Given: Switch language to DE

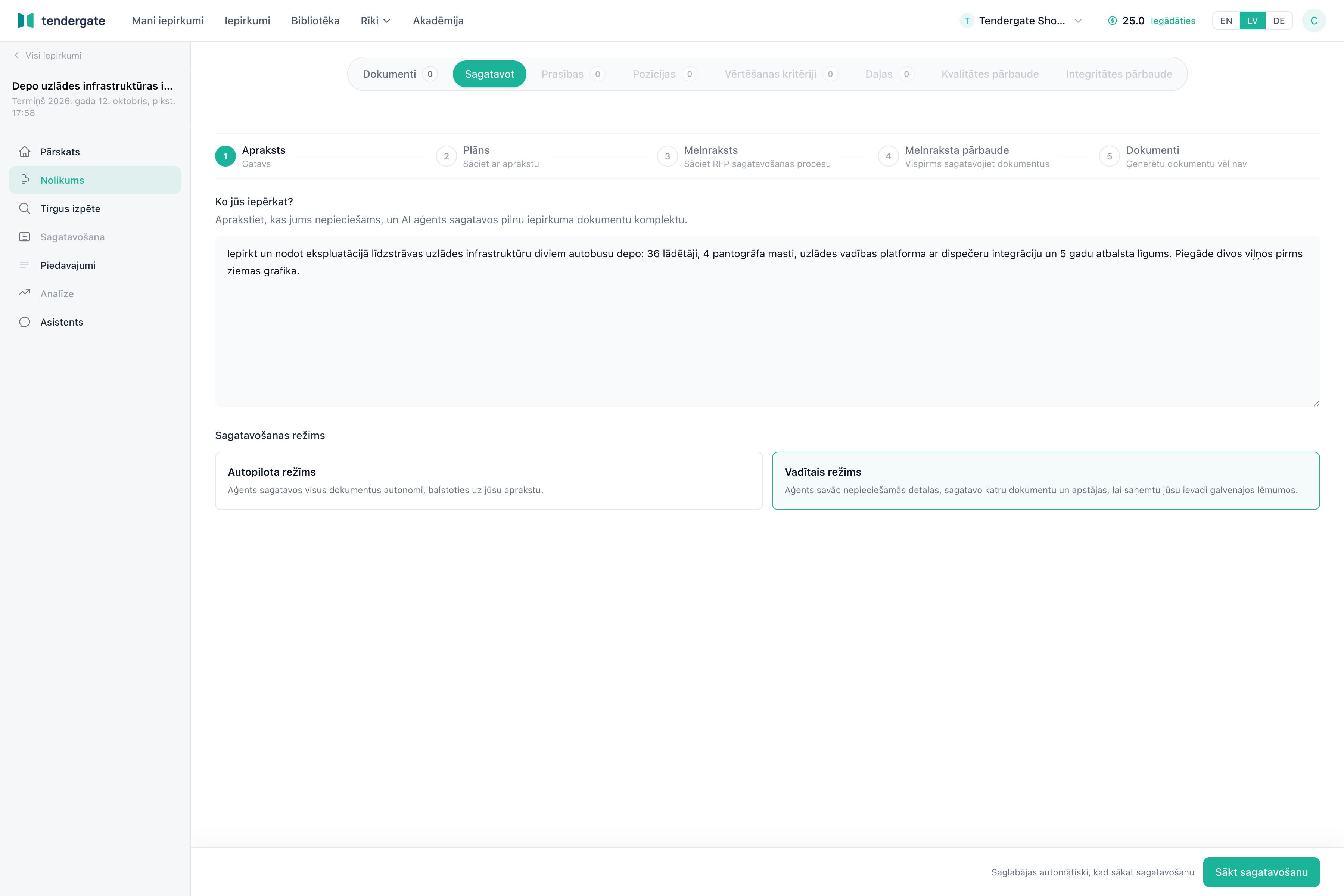Looking at the screenshot, I should coord(1279,21).
